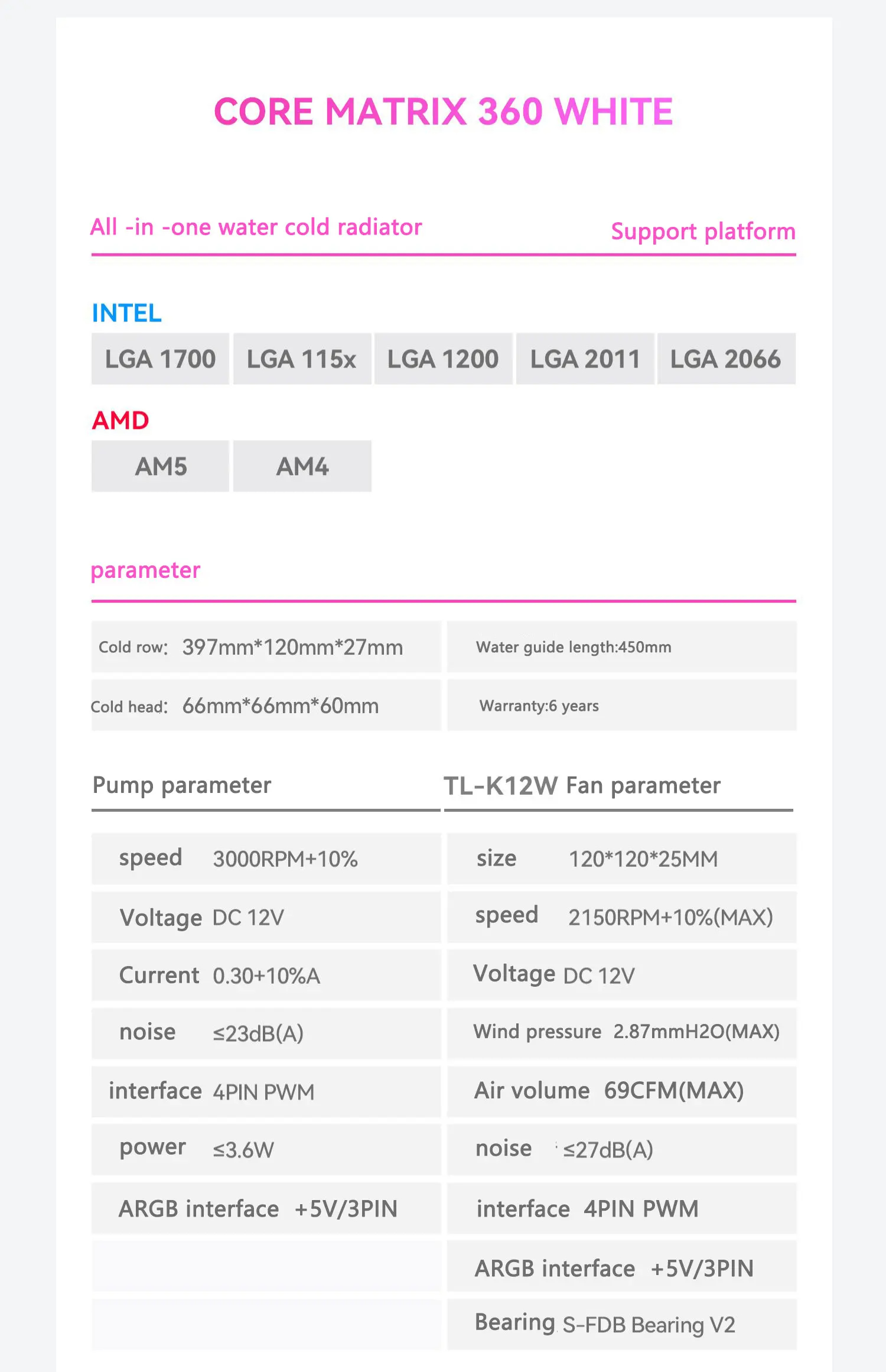Select the Pump parameter column header
This screenshot has height=1372, width=886.
tap(182, 785)
